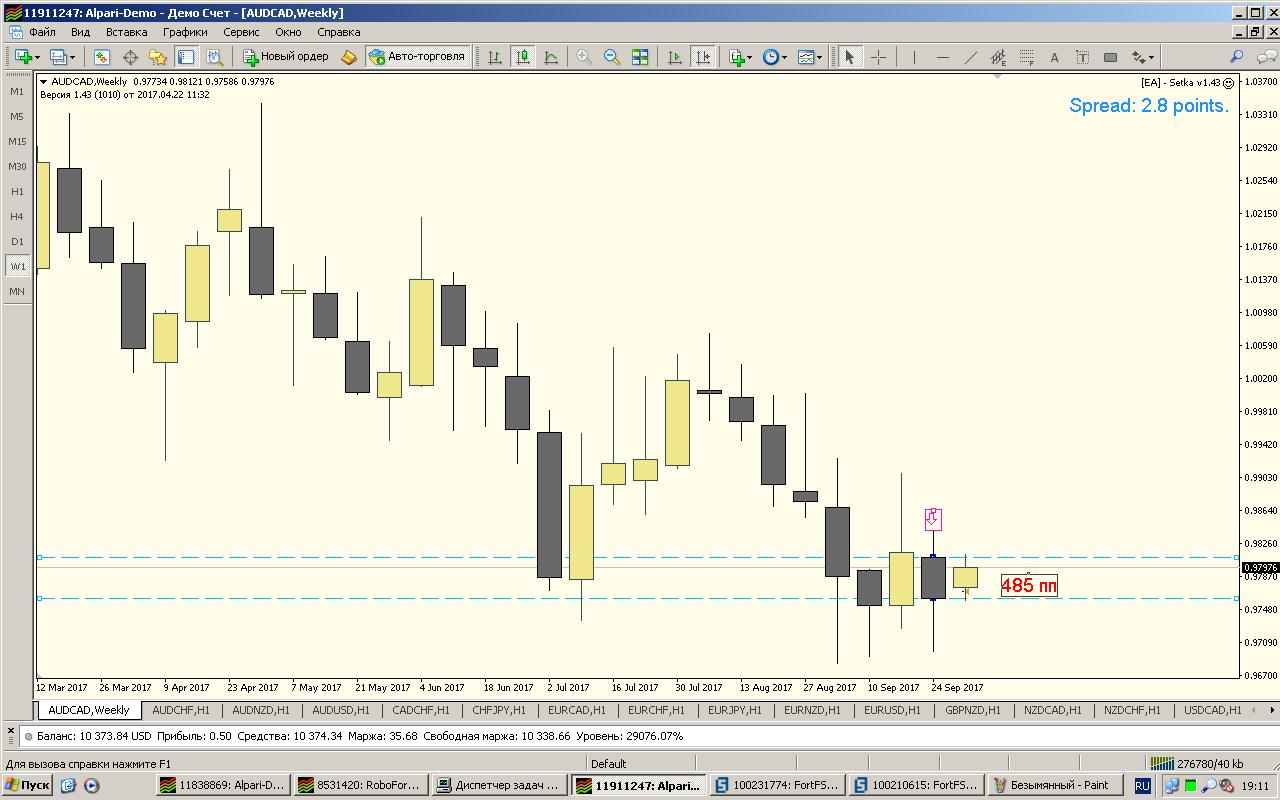Open the Market Watch window icon

102,57
